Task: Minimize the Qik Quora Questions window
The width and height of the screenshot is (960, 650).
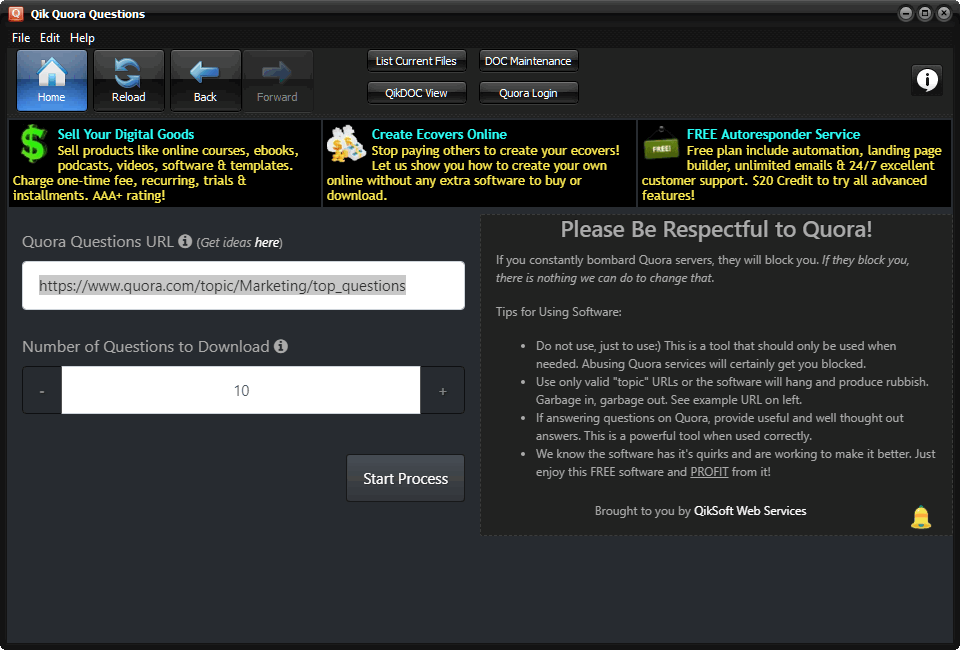Action: click(x=906, y=13)
